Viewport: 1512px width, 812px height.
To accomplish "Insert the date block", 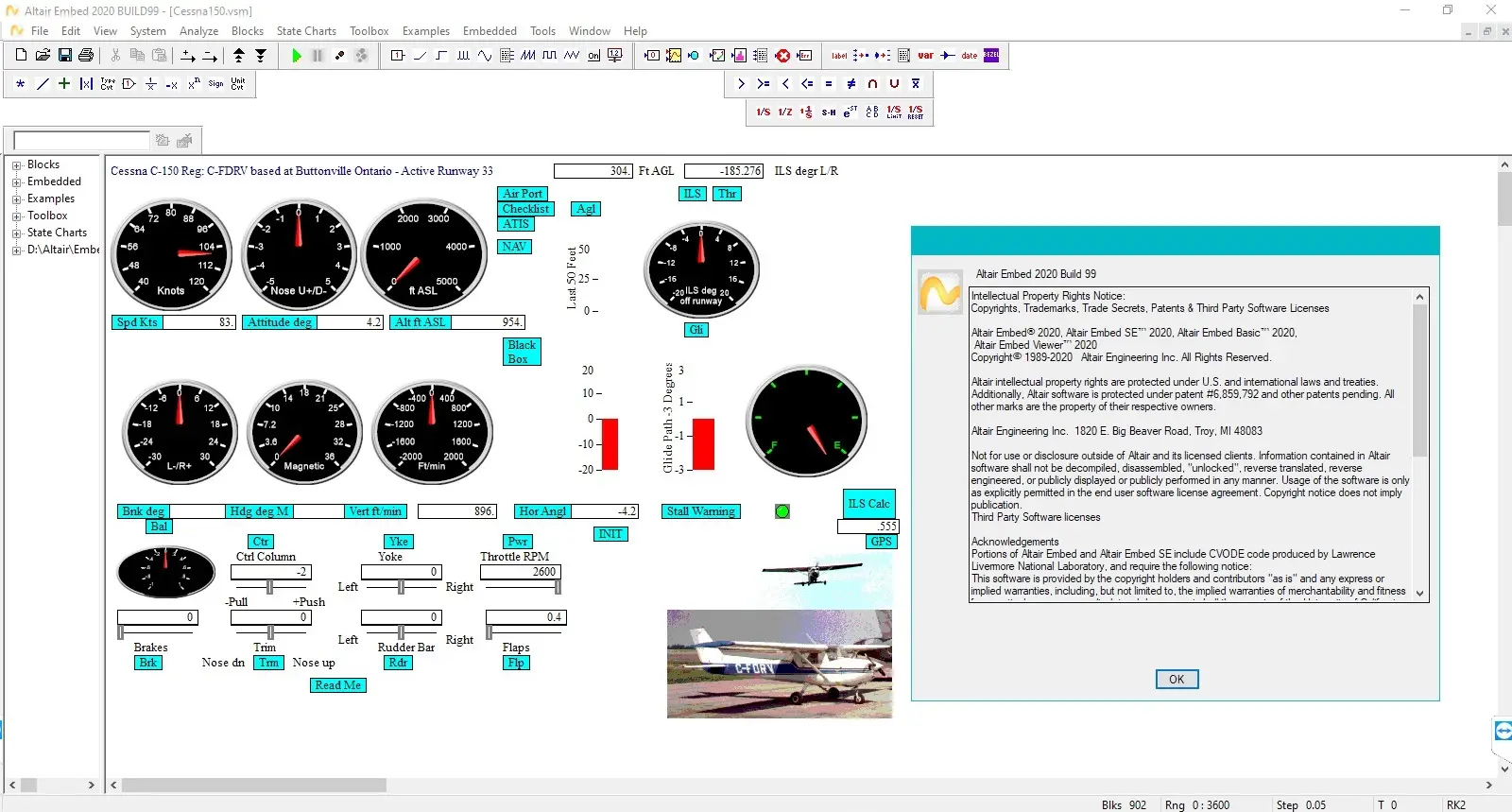I will [970, 56].
